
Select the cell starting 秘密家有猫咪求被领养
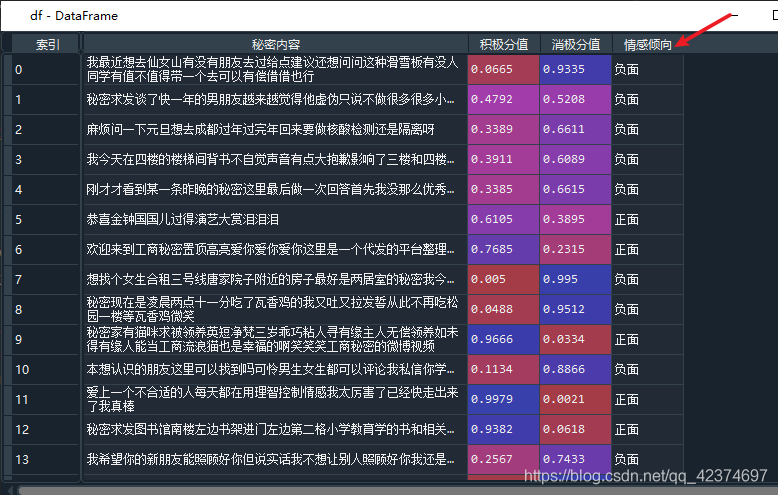(275, 339)
